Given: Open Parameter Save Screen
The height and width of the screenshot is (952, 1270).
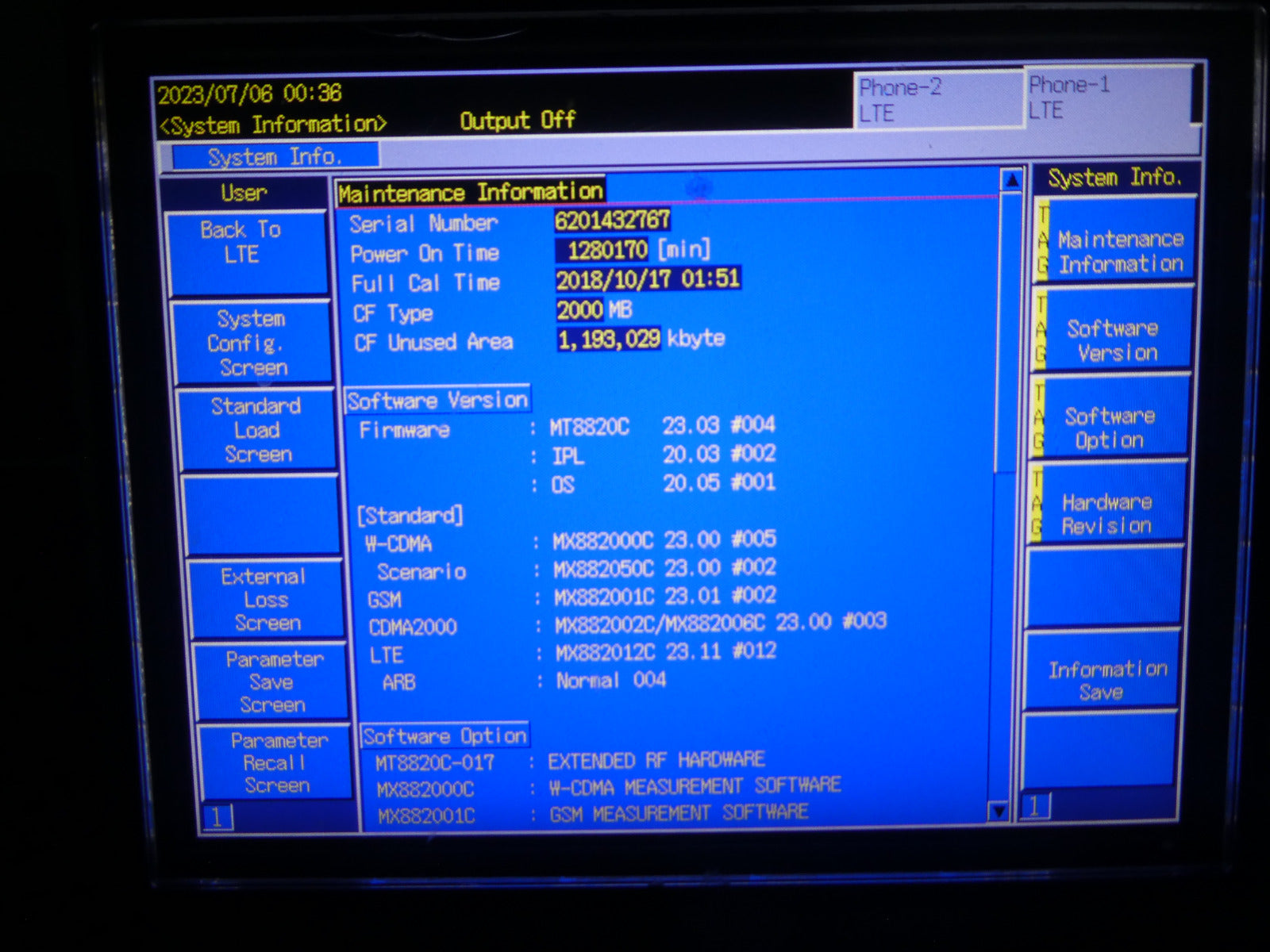Looking at the screenshot, I should point(271,681).
